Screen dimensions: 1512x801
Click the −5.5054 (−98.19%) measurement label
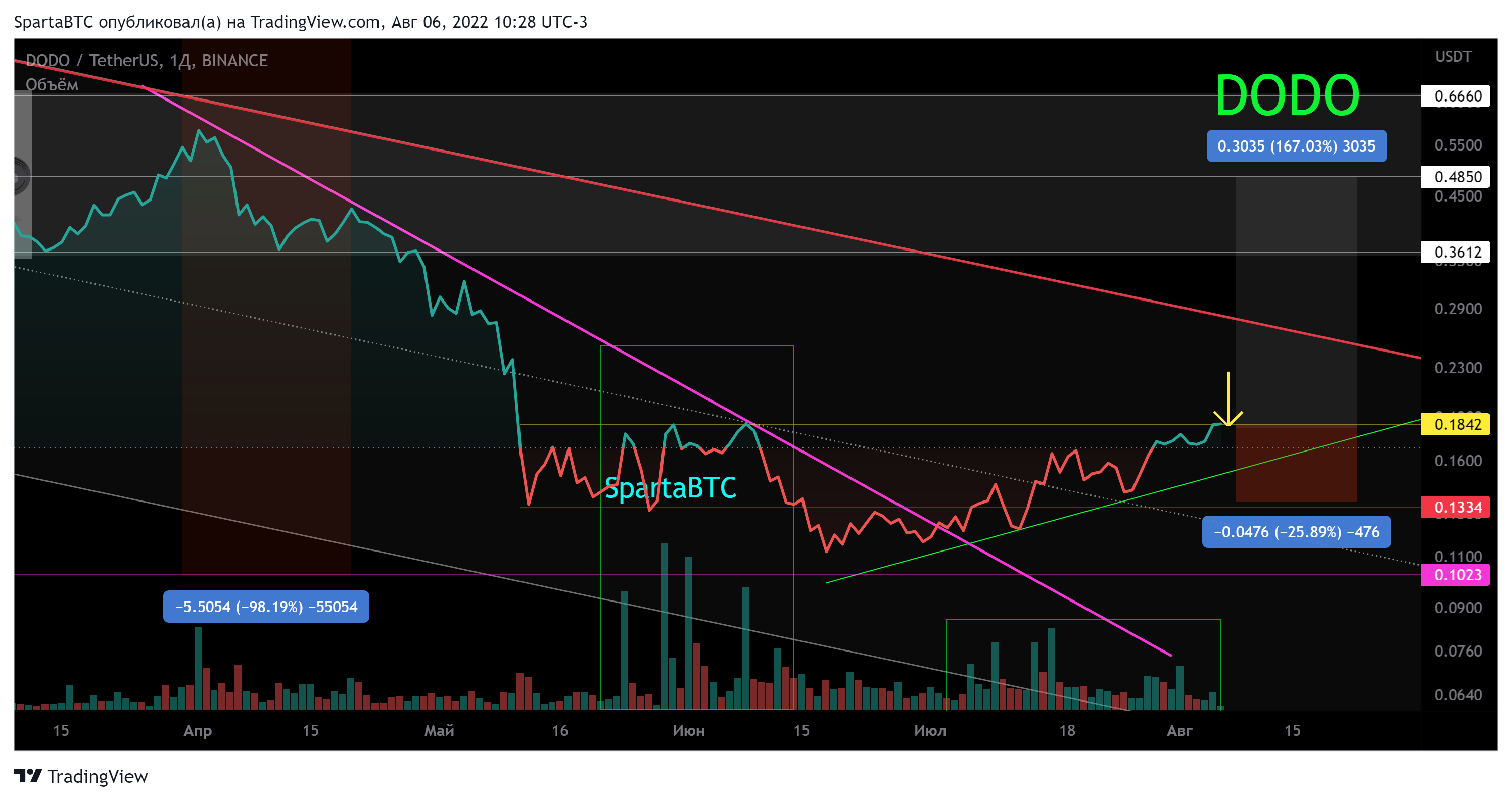tap(266, 606)
